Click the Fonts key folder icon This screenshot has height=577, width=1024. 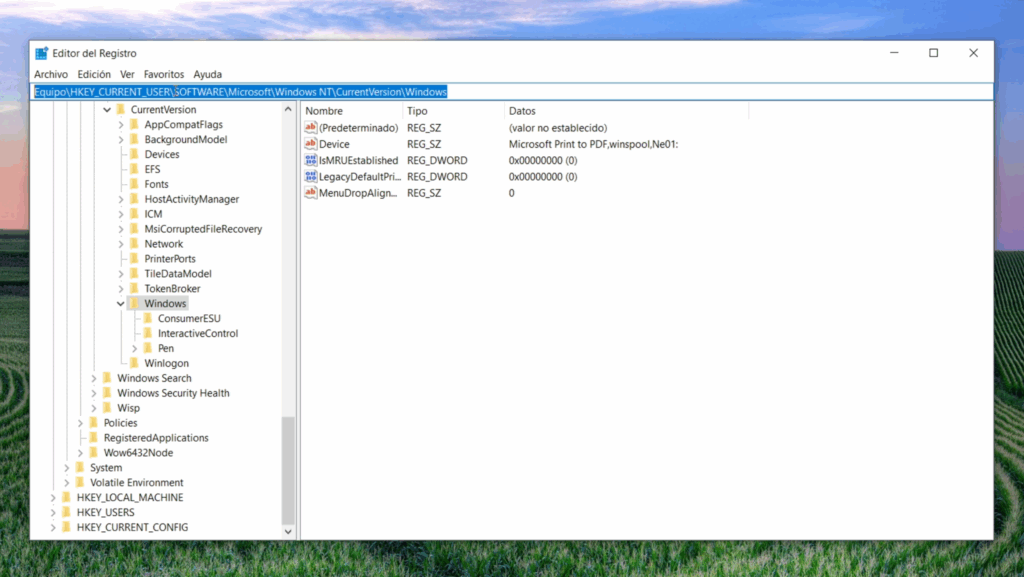tap(135, 184)
